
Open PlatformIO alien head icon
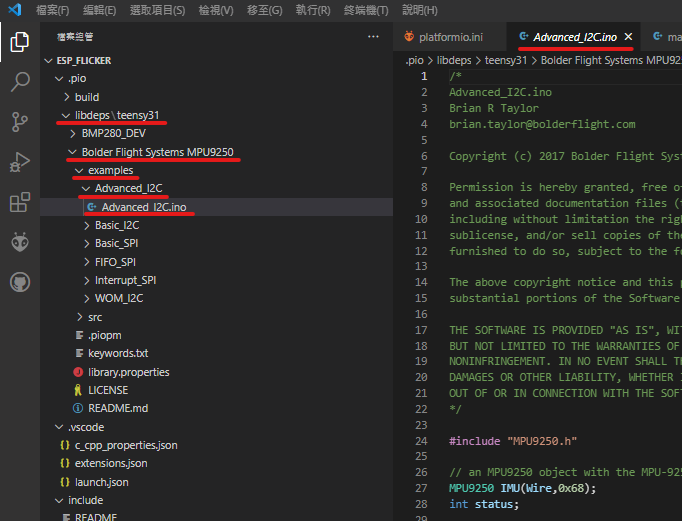(x=20, y=242)
